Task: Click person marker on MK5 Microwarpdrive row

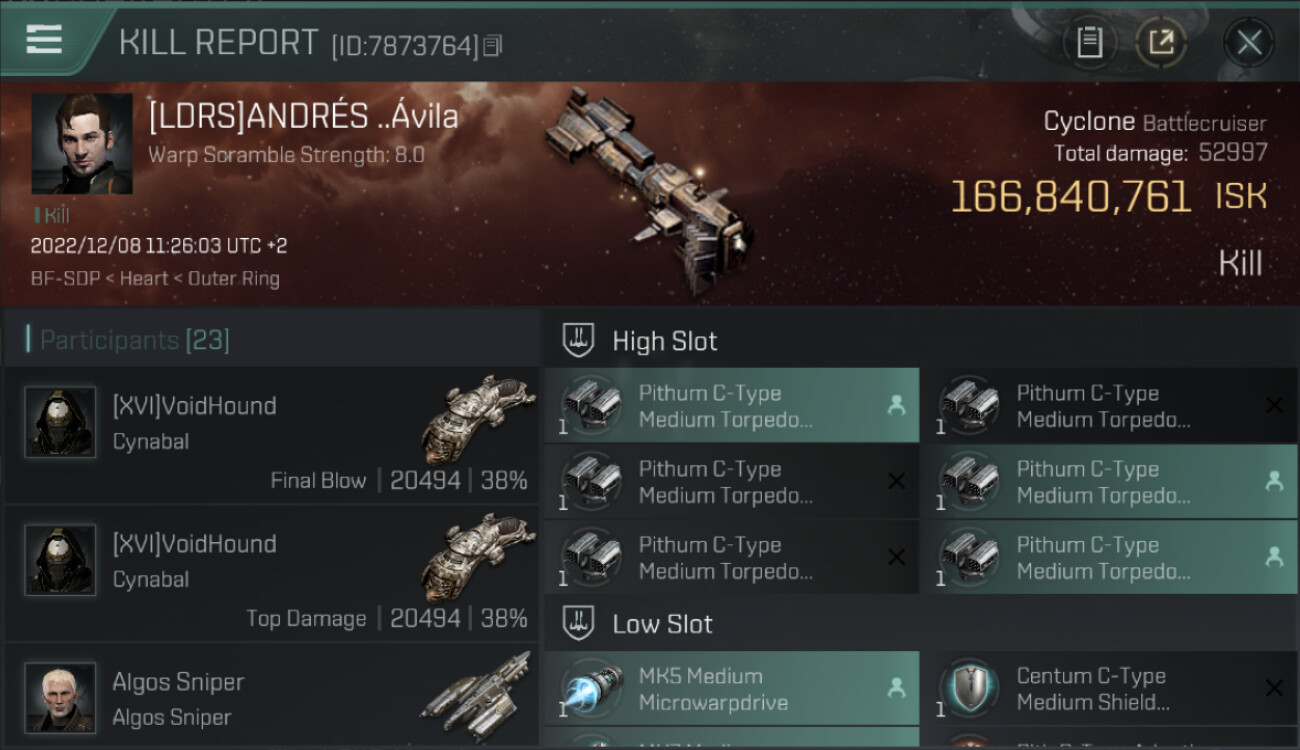Action: (x=896, y=688)
